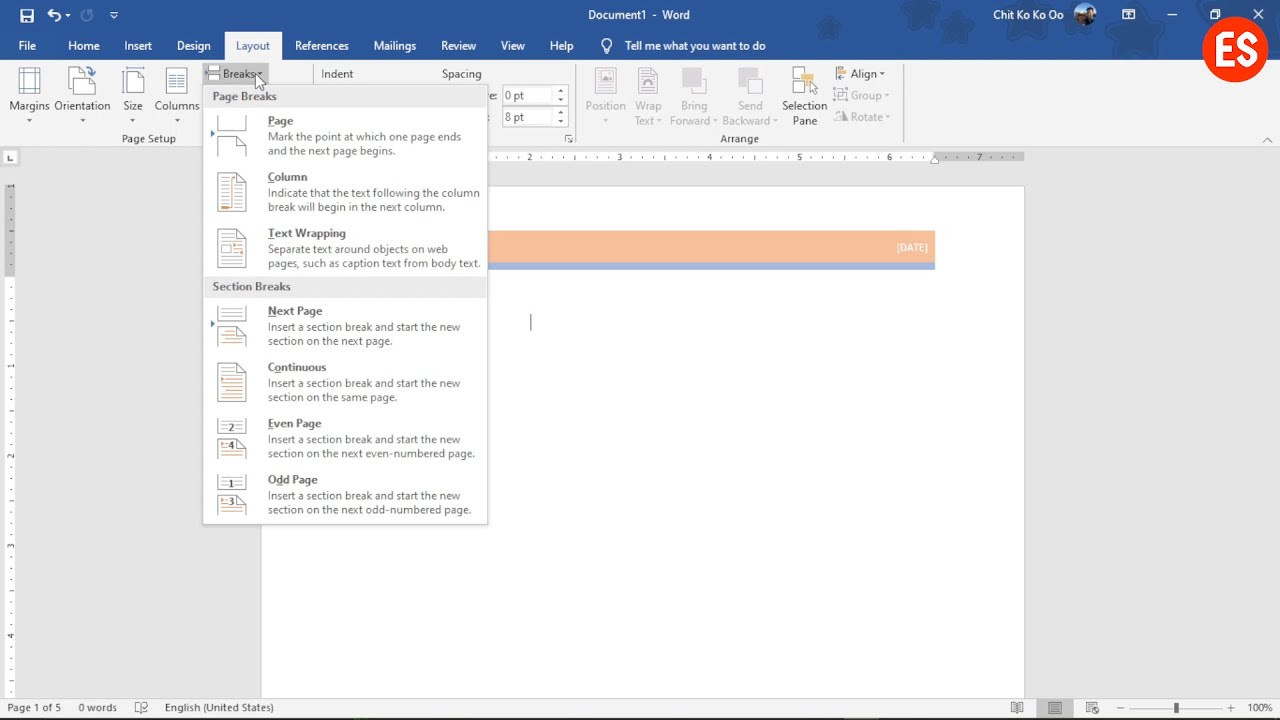This screenshot has width=1280, height=720.
Task: Select the Page break option
Action: [x=345, y=135]
